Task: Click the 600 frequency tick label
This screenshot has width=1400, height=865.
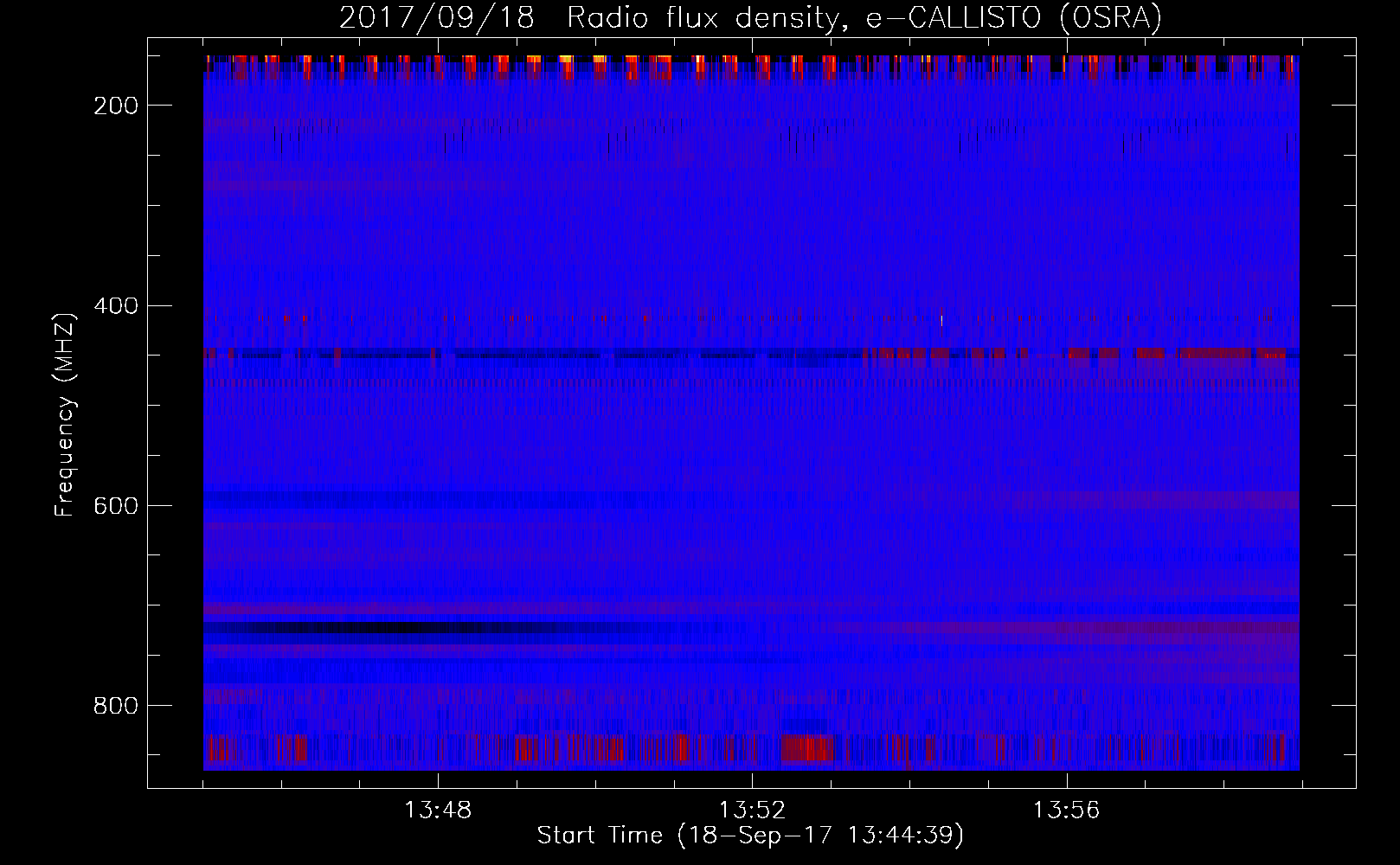Action: [x=116, y=506]
